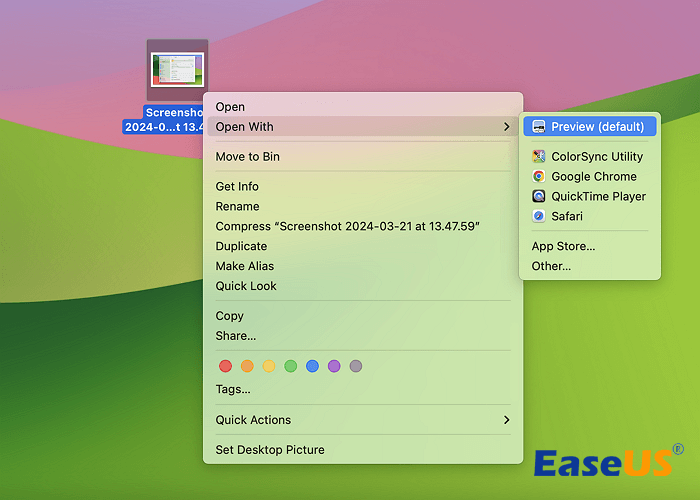Click the Safari compass icon
700x500 pixels.
pos(539,216)
